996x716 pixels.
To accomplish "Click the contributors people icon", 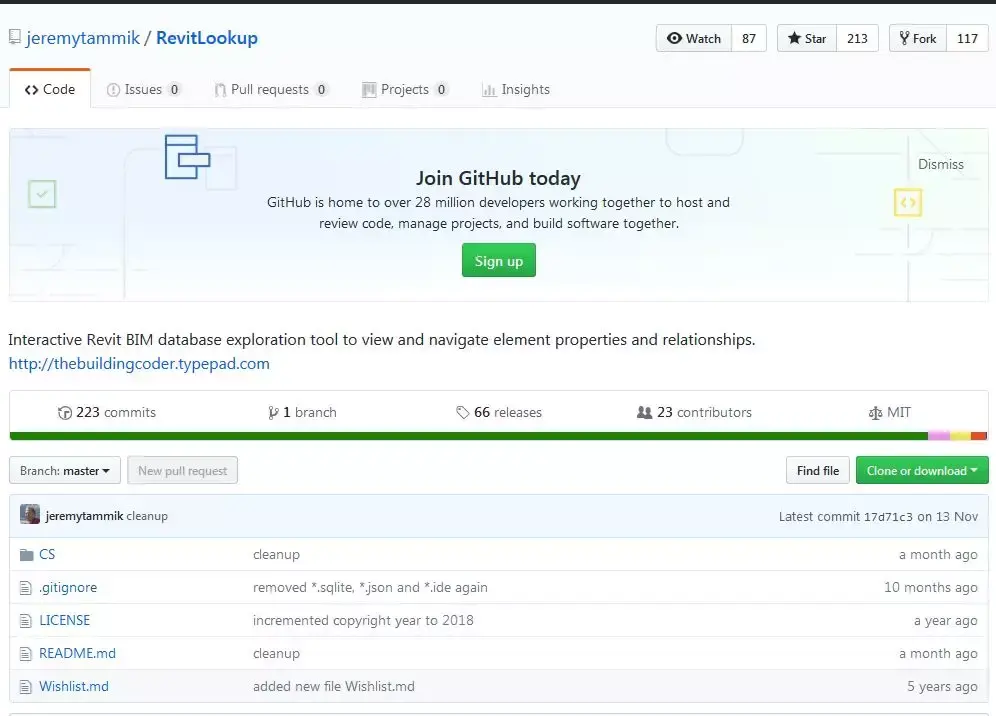I will (644, 412).
